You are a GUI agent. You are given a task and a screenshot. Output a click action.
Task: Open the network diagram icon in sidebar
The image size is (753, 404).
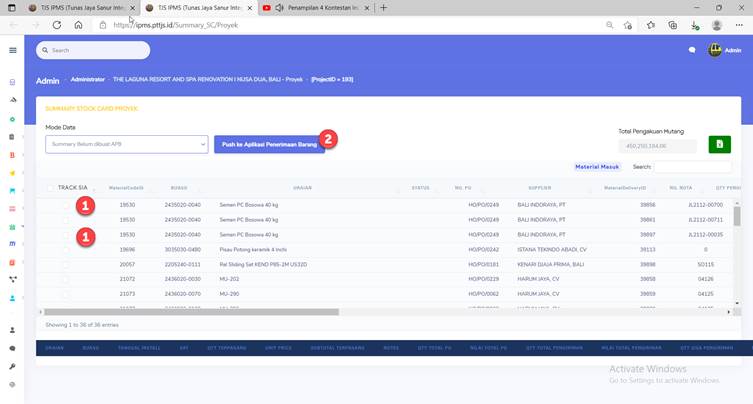coord(12,279)
